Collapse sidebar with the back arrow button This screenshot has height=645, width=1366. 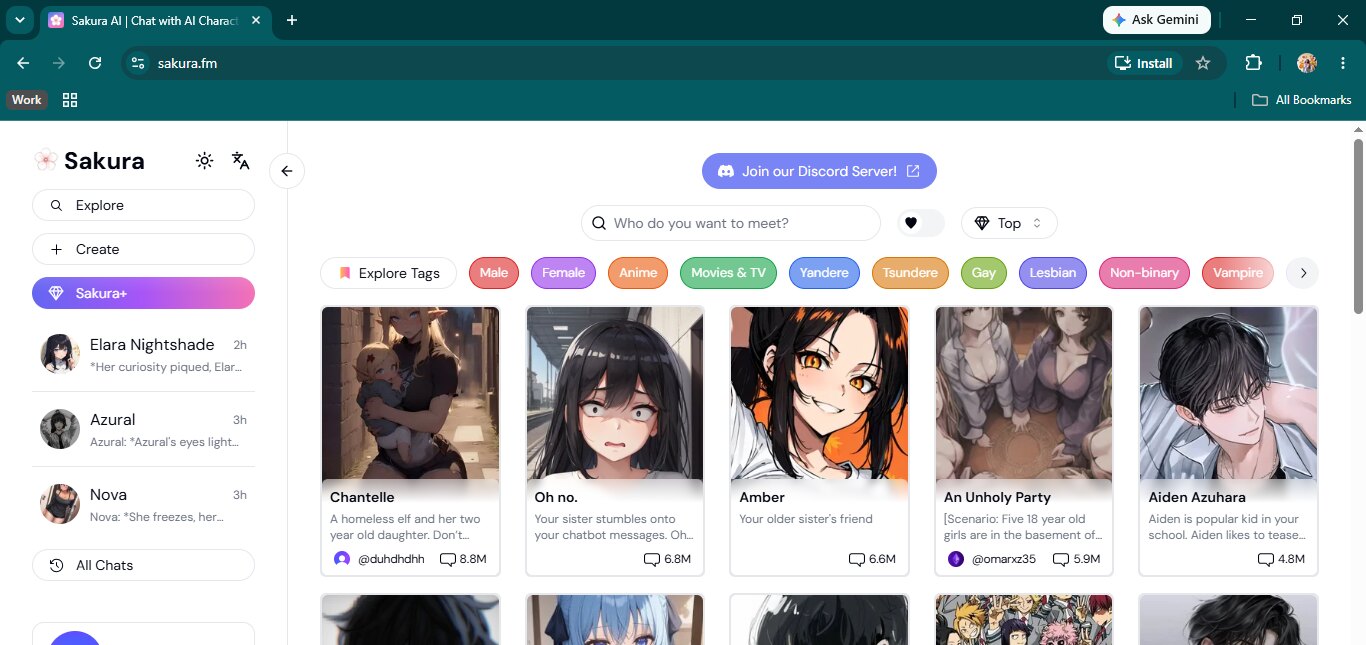[287, 171]
